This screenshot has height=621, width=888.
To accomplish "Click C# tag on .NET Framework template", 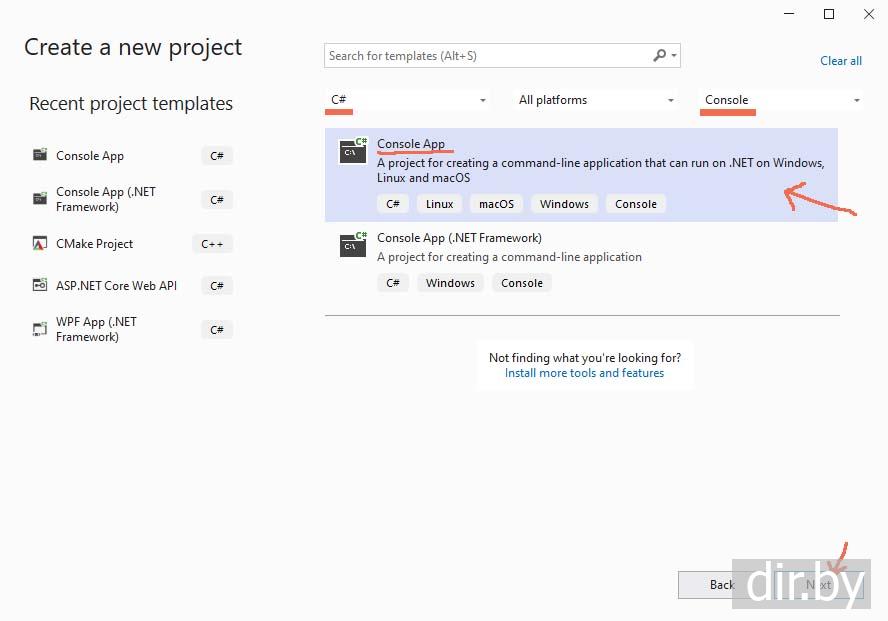I will click(x=393, y=282).
